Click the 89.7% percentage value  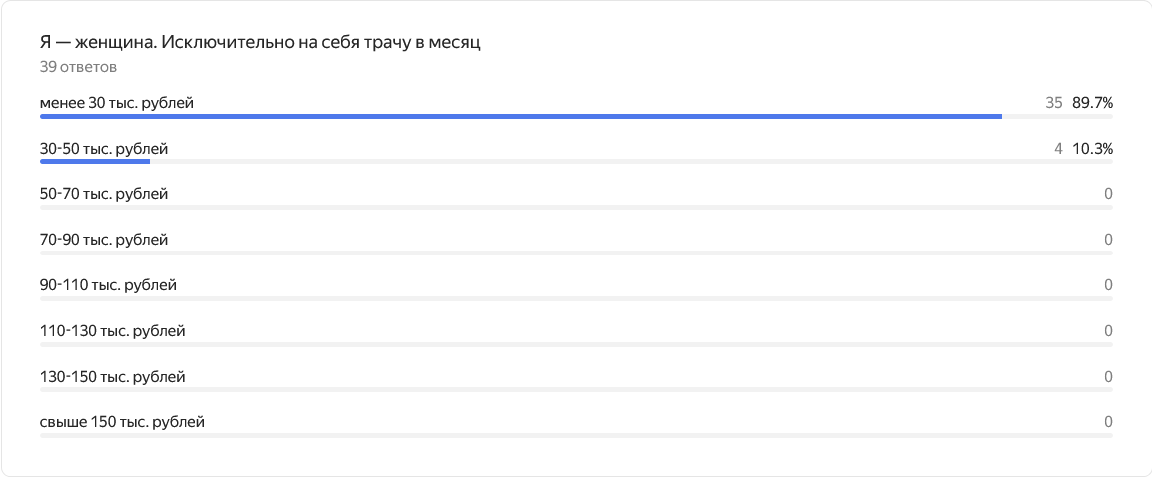pyautogui.click(x=1092, y=104)
